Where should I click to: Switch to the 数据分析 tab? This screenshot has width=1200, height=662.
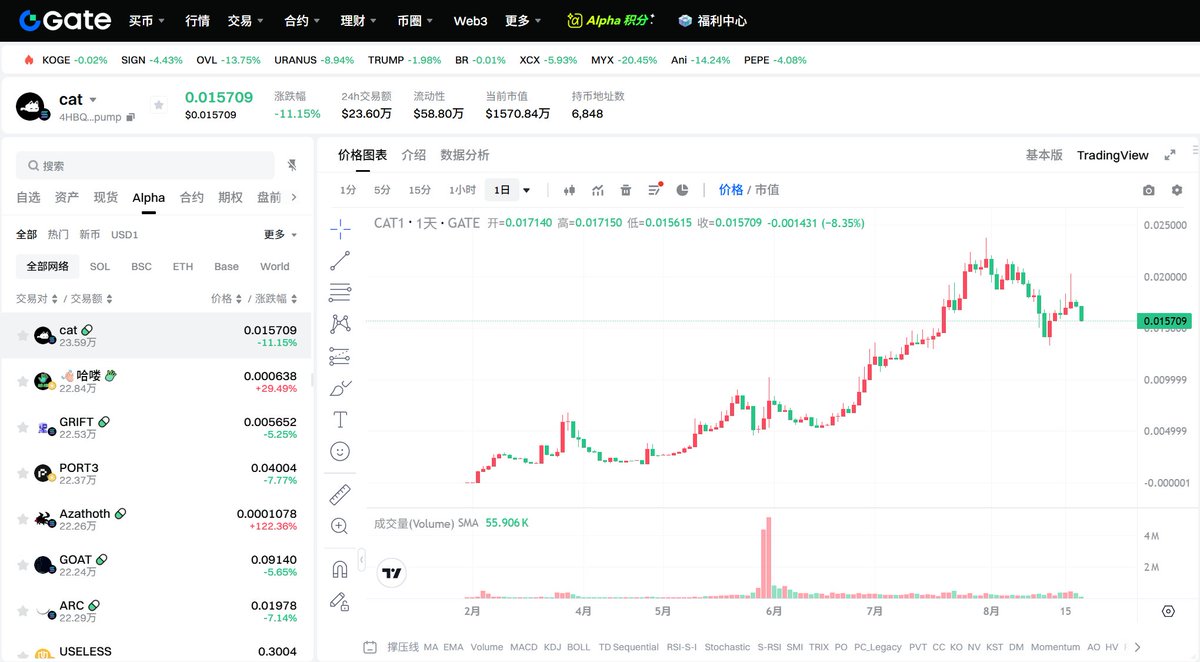[x=465, y=155]
